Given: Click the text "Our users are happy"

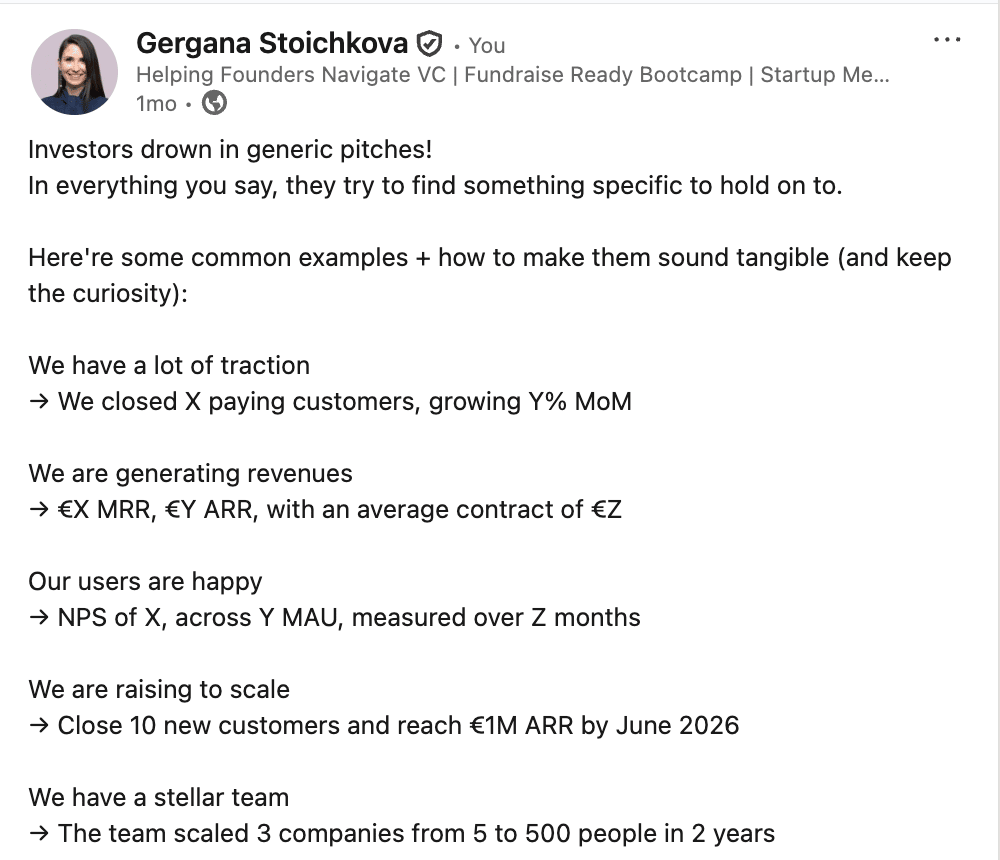Looking at the screenshot, I should (145, 581).
